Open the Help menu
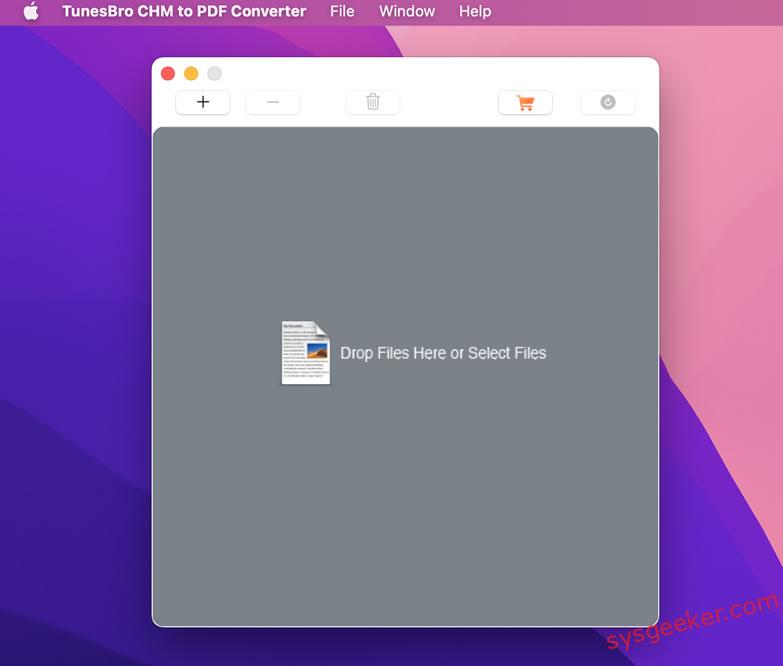 (x=475, y=11)
